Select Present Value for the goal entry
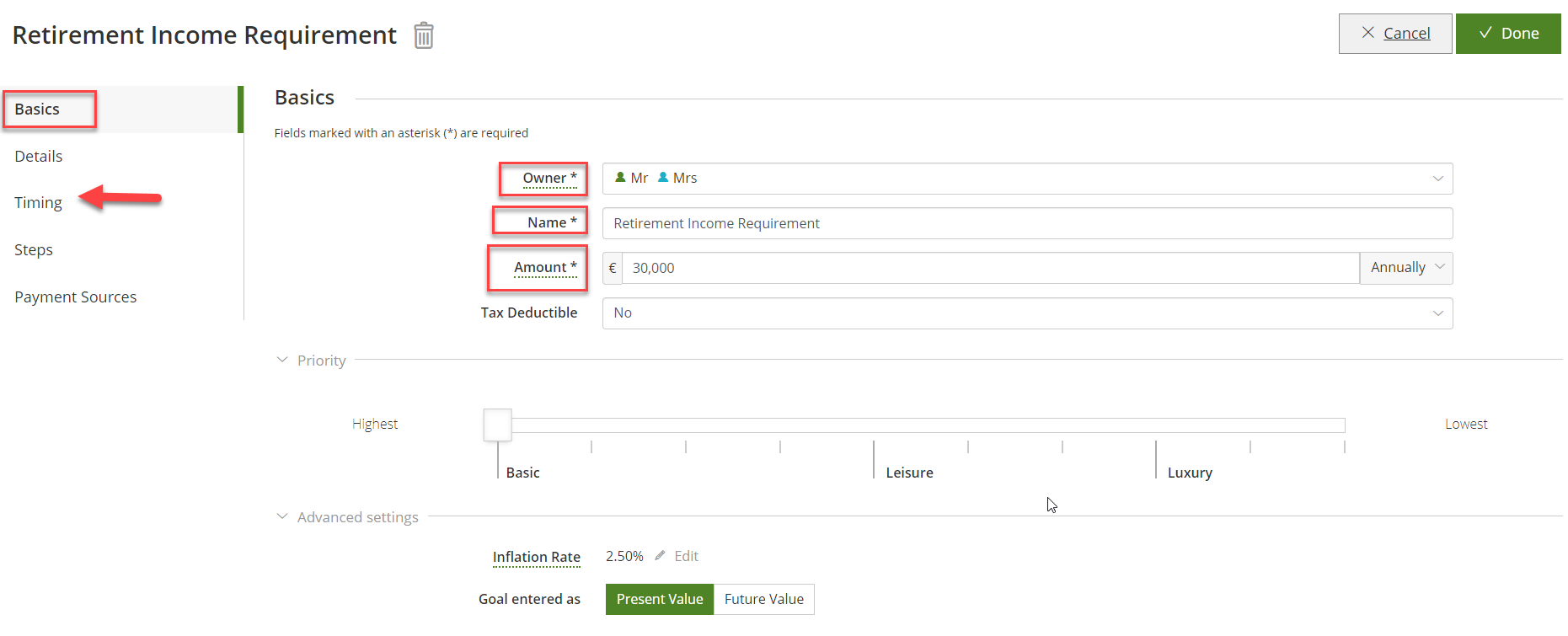This screenshot has height=636, width=1568. (x=660, y=599)
